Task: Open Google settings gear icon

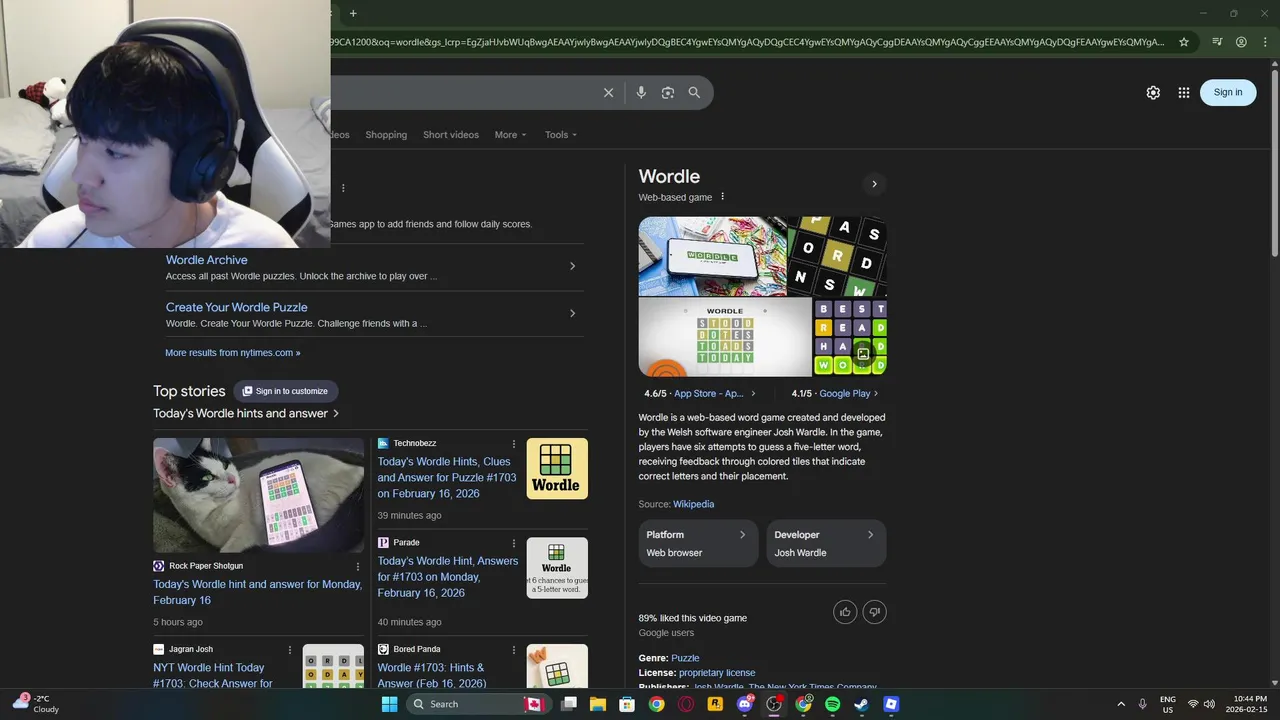Action: click(1153, 92)
